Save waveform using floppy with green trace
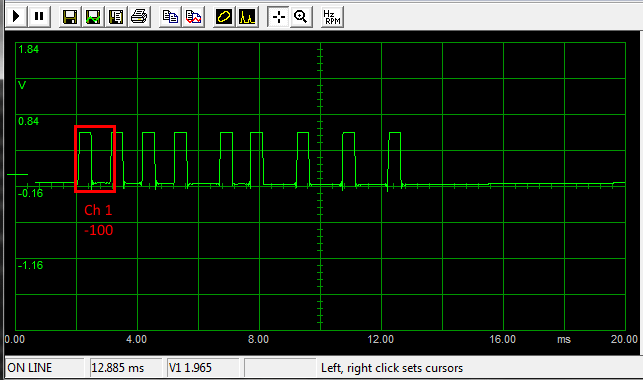 pos(93,17)
